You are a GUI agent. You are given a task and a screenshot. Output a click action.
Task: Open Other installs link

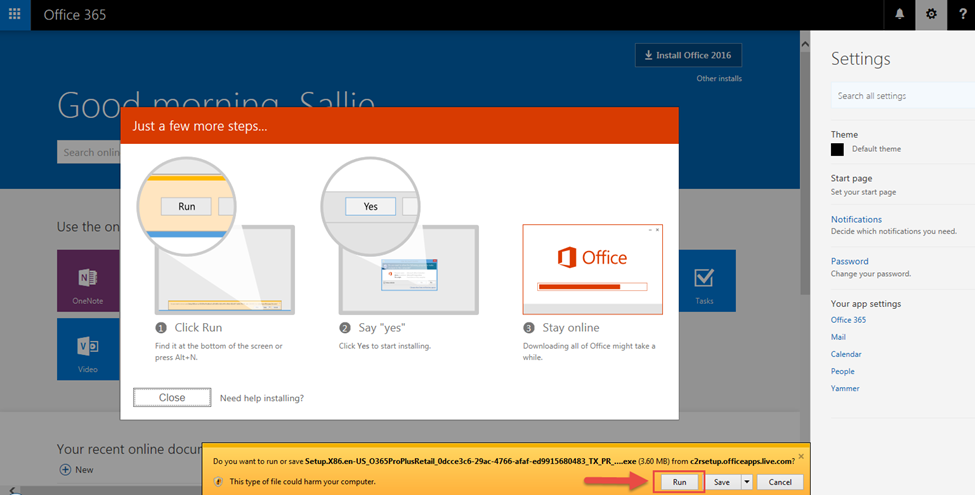pyautogui.click(x=719, y=78)
